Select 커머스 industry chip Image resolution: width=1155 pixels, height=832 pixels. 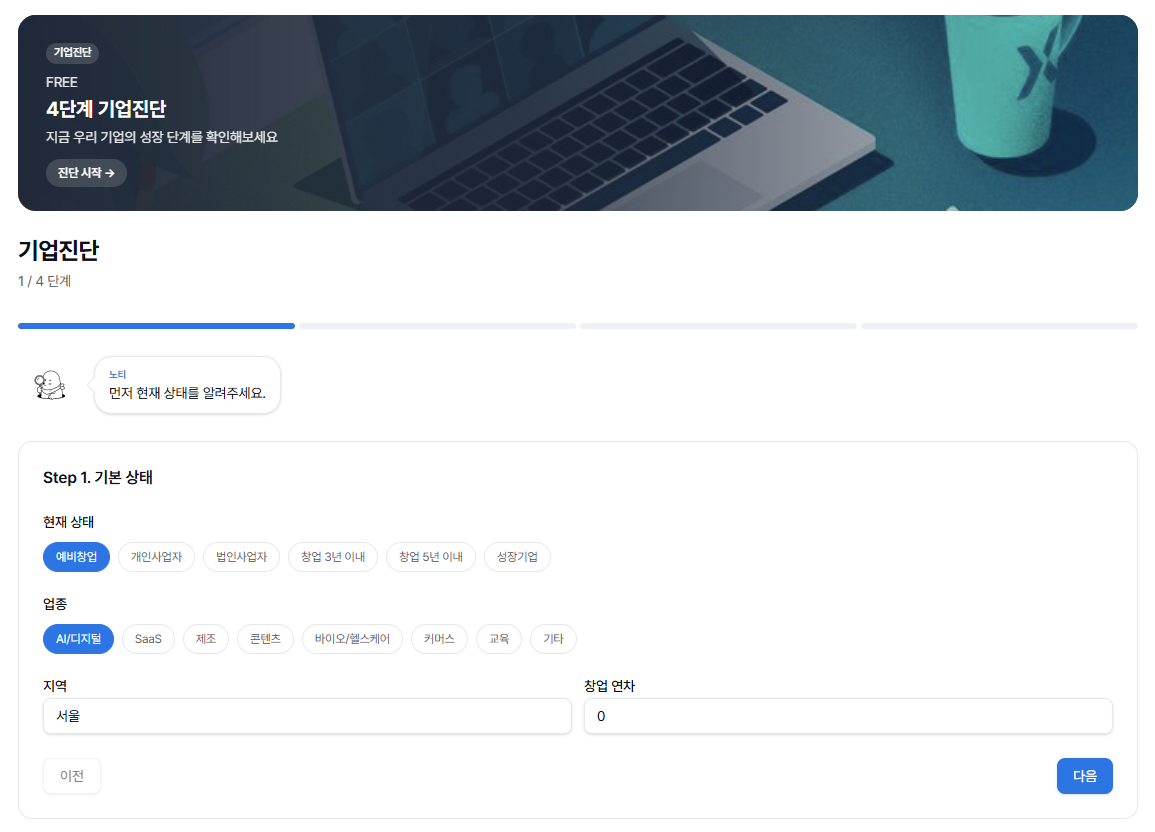pos(439,638)
